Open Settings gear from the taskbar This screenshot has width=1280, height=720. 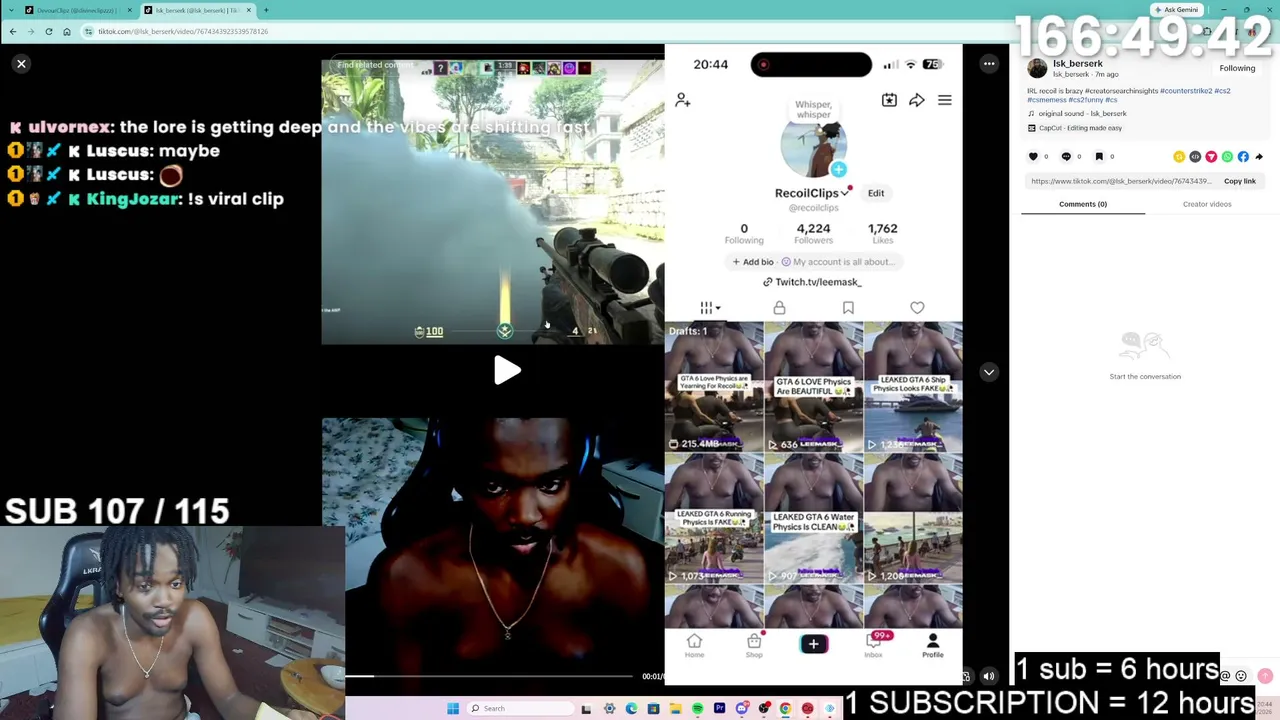(609, 709)
